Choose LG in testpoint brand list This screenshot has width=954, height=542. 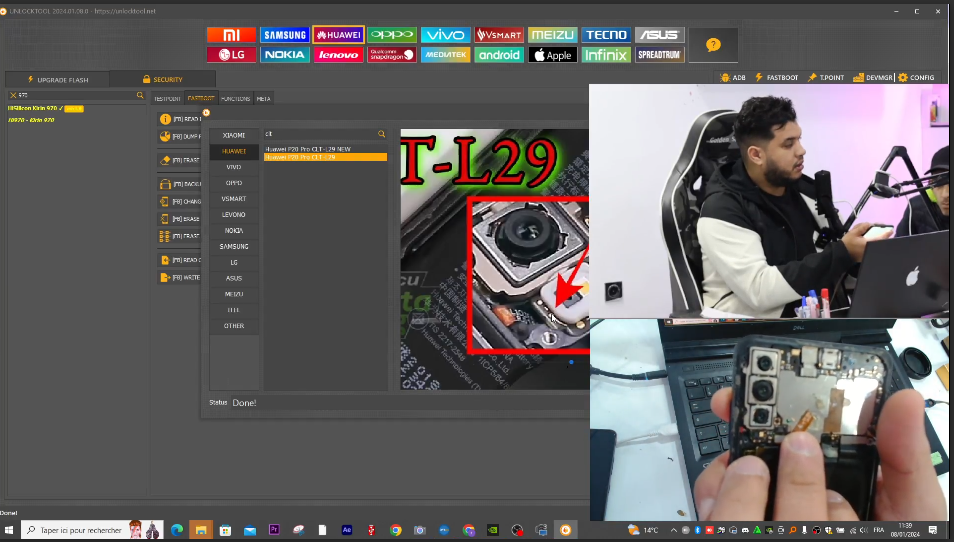coord(234,262)
